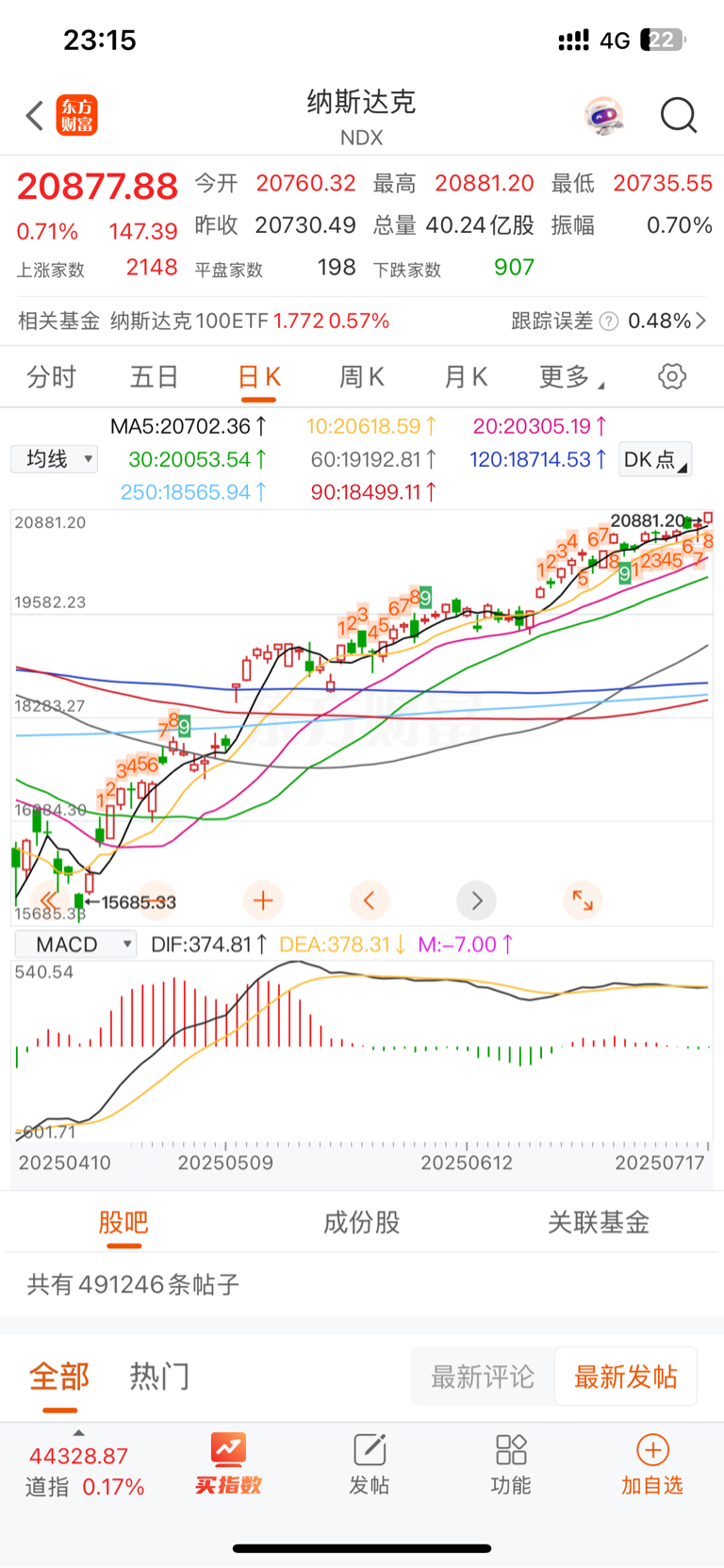Image resolution: width=724 pixels, height=1568 pixels.
Task: Tap tracking error help question icon
Action: point(609,322)
